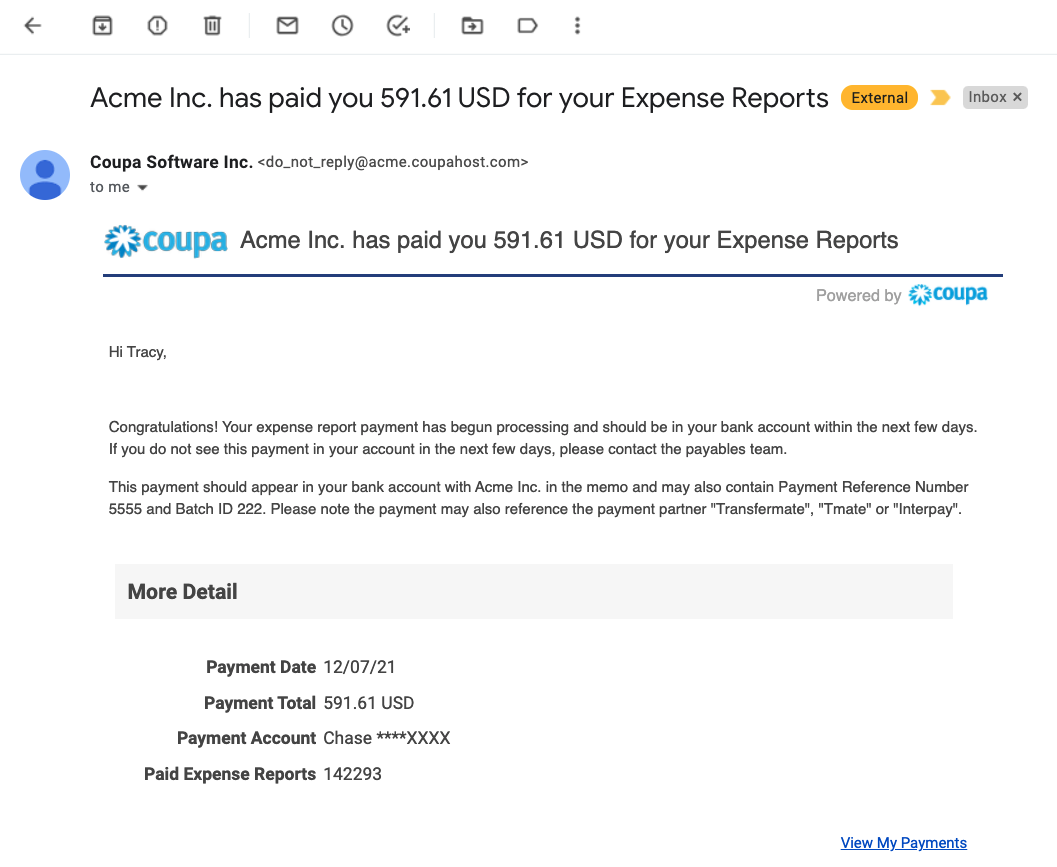Click the More Detail section header

point(534,591)
